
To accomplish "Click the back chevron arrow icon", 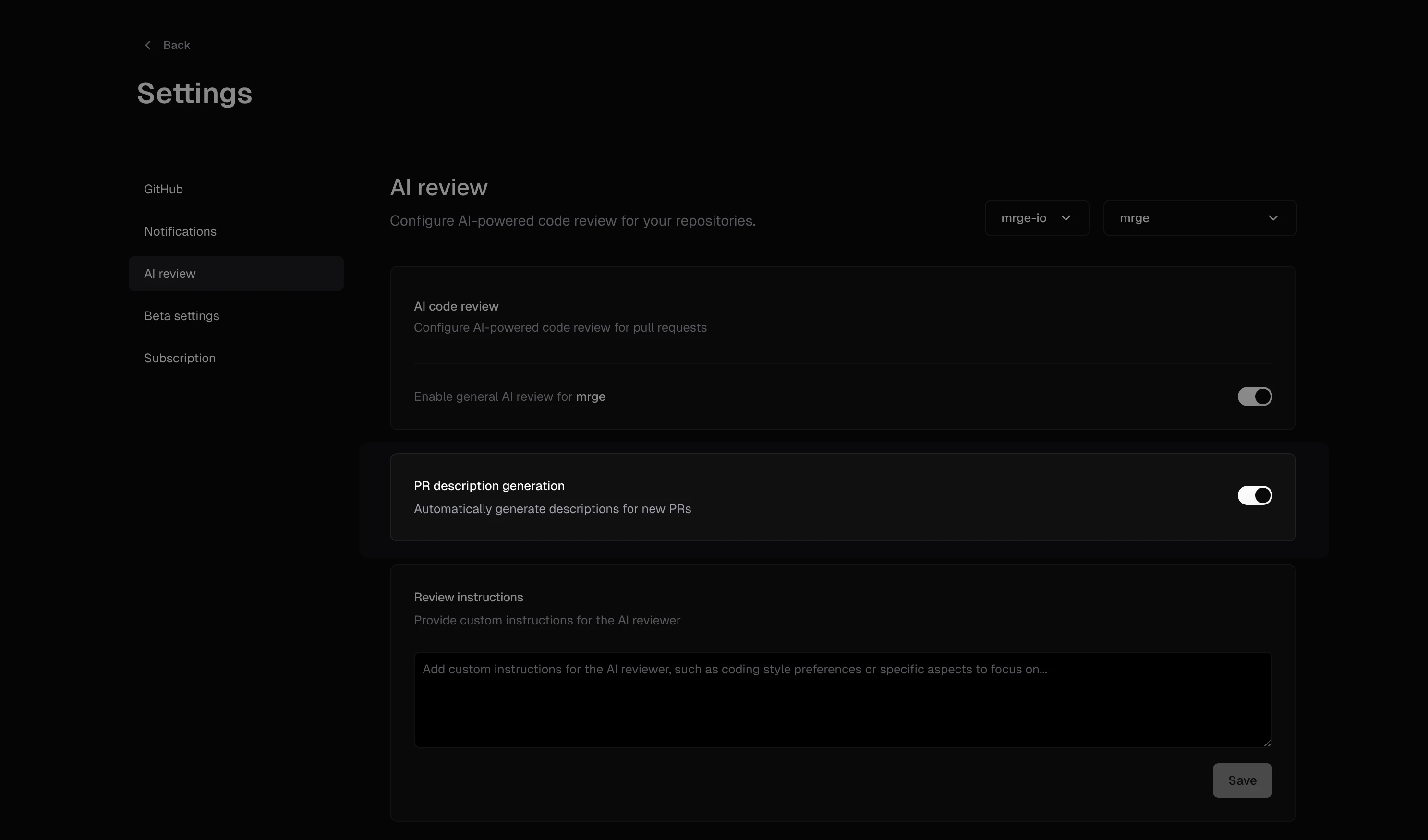I will [148, 45].
